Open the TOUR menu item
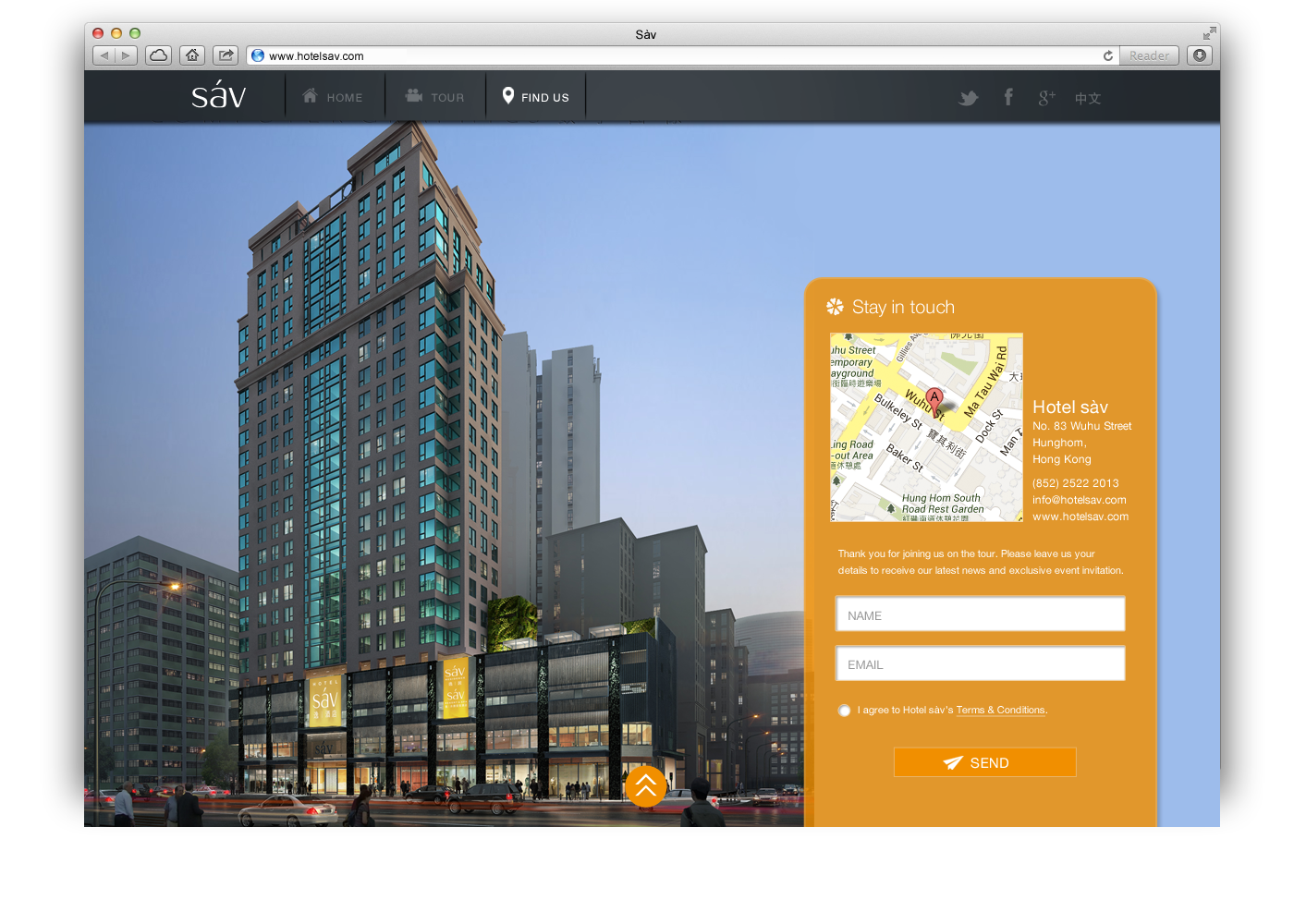Screen dimensions: 1294x924 (x=435, y=97)
